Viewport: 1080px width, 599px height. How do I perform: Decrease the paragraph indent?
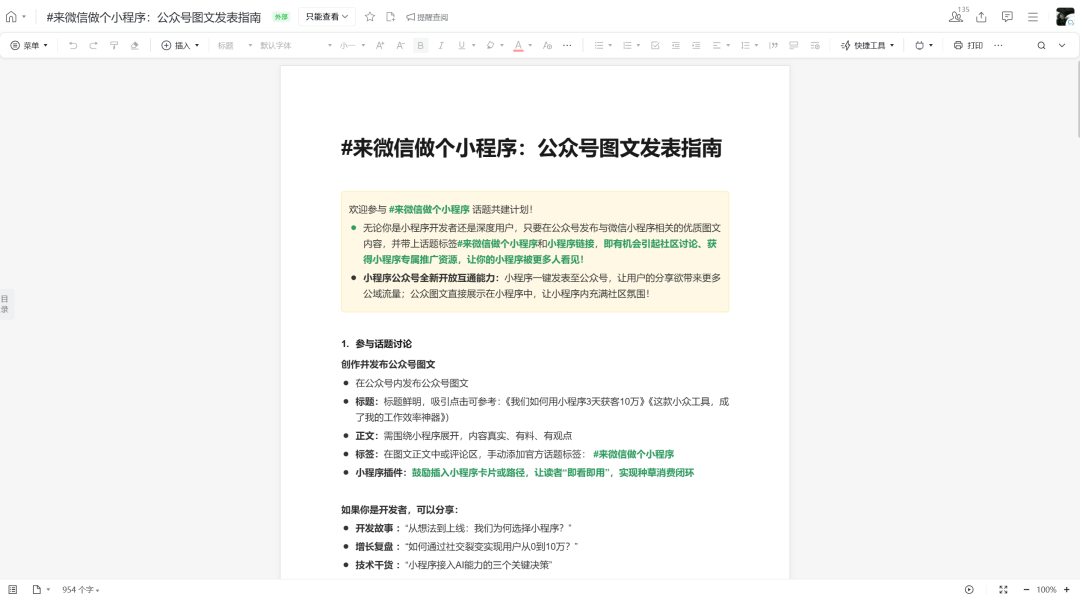[x=676, y=45]
